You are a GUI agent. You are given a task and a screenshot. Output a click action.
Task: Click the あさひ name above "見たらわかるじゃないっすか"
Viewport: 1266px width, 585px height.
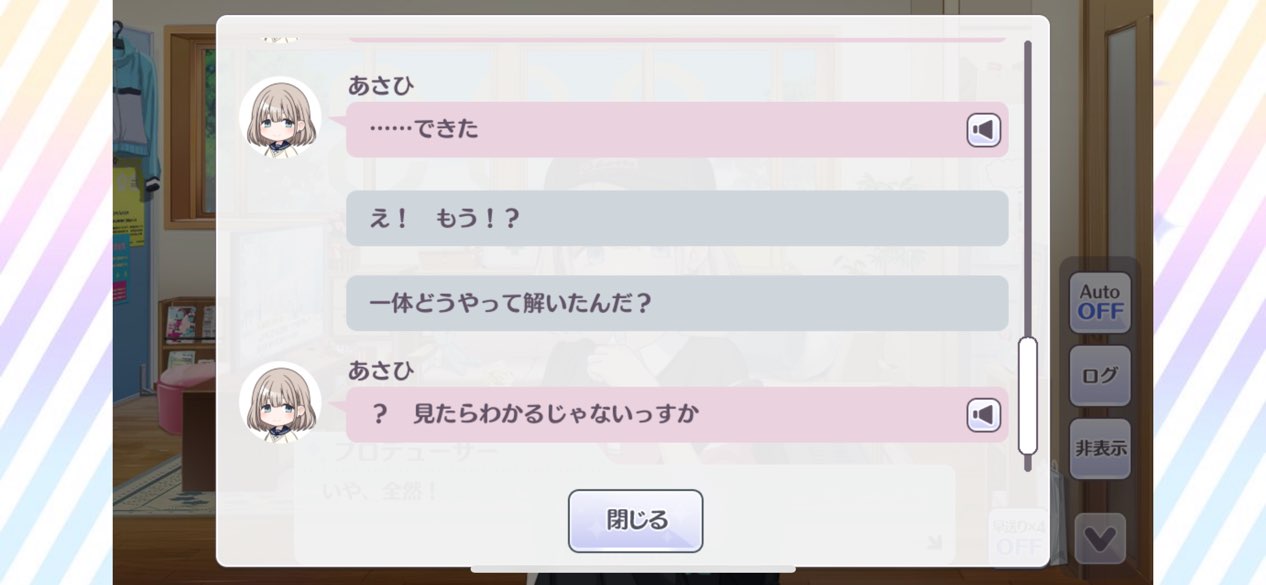[381, 370]
